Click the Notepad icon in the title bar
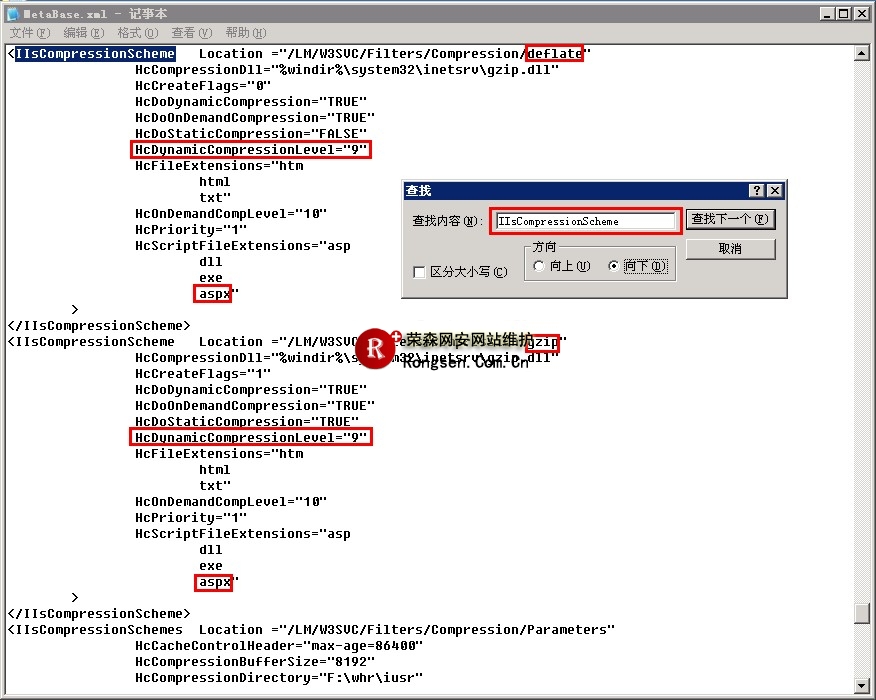The image size is (876, 700). [x=13, y=13]
